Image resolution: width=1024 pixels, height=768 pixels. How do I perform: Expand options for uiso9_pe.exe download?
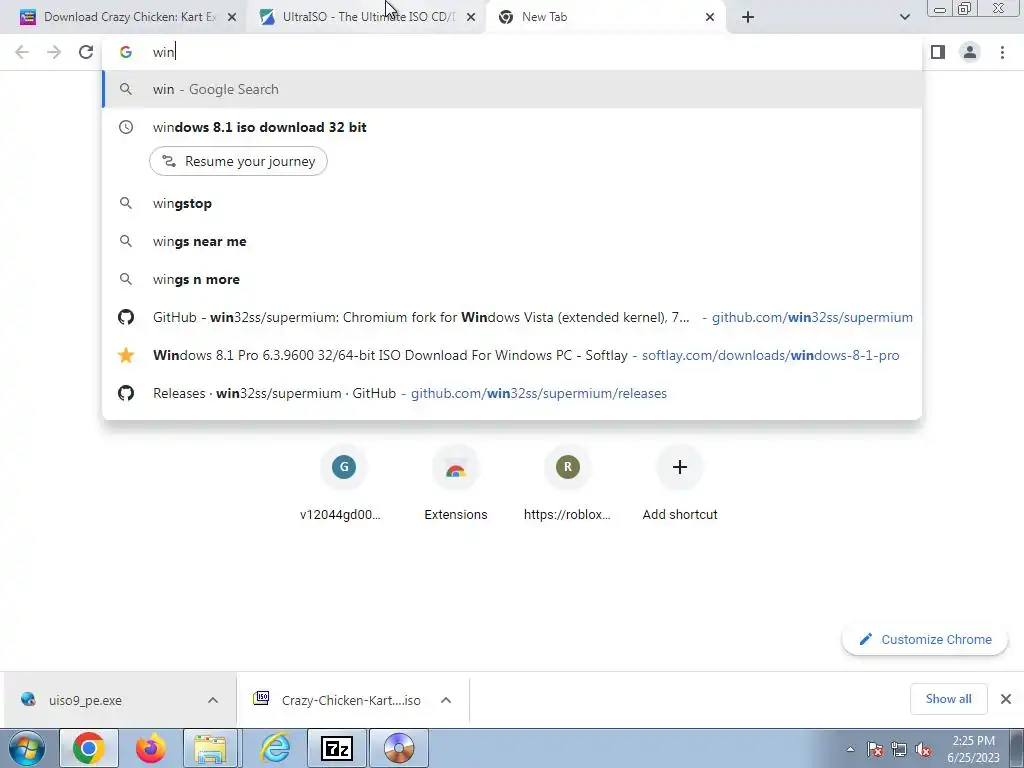coord(213,700)
